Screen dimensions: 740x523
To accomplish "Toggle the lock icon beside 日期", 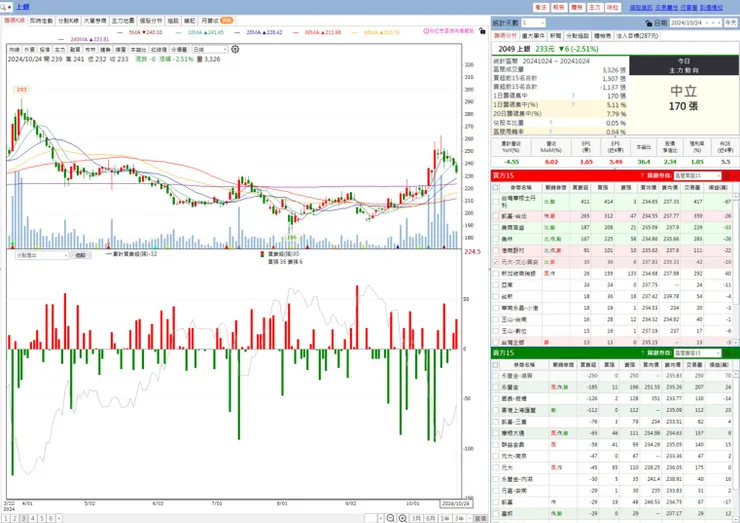I will click(649, 23).
